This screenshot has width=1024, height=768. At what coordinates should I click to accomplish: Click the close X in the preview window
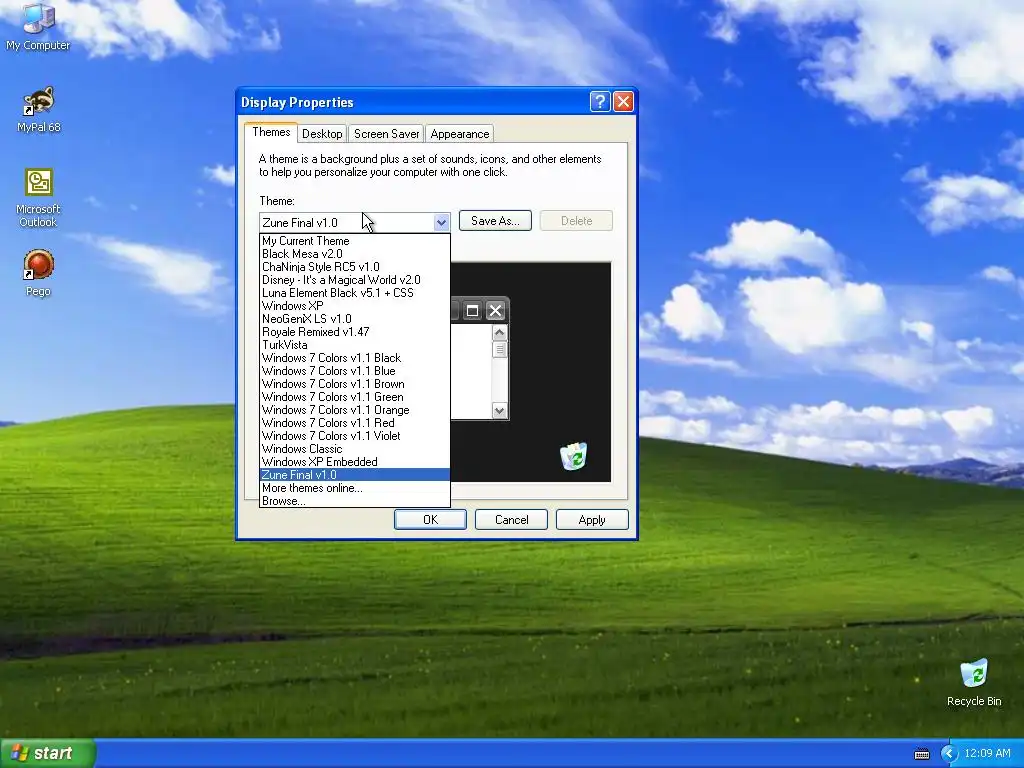(x=496, y=311)
